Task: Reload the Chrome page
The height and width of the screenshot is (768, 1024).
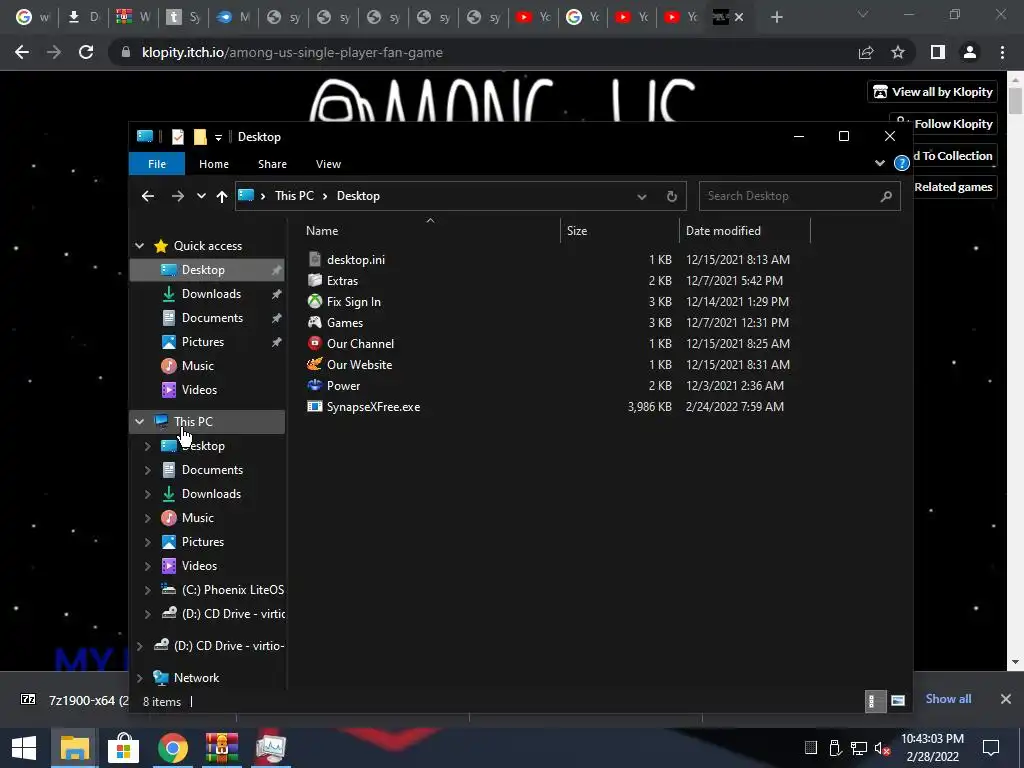Action: (x=86, y=52)
